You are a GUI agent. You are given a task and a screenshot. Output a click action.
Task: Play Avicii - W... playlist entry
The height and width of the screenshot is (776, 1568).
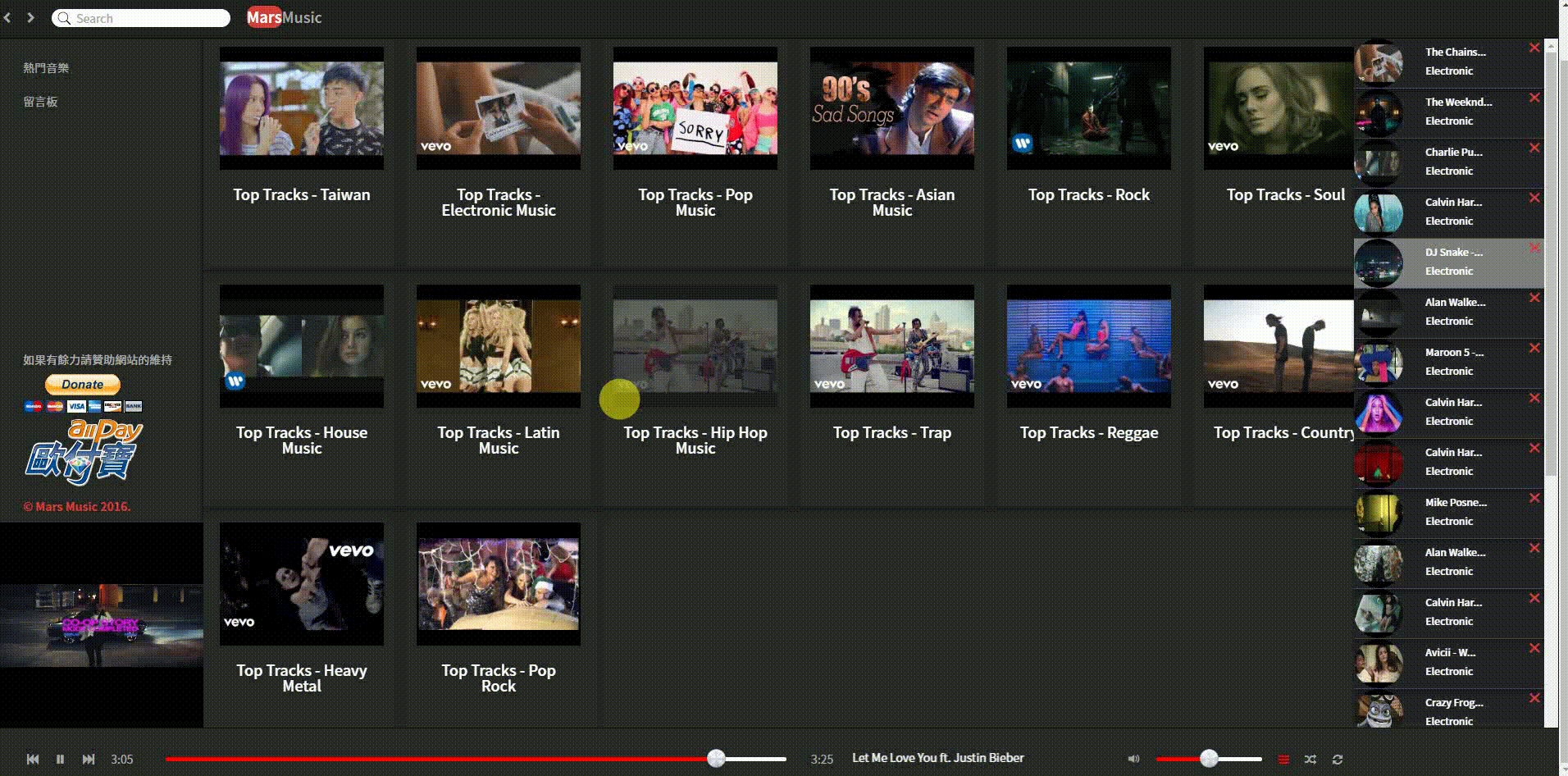tap(1448, 663)
